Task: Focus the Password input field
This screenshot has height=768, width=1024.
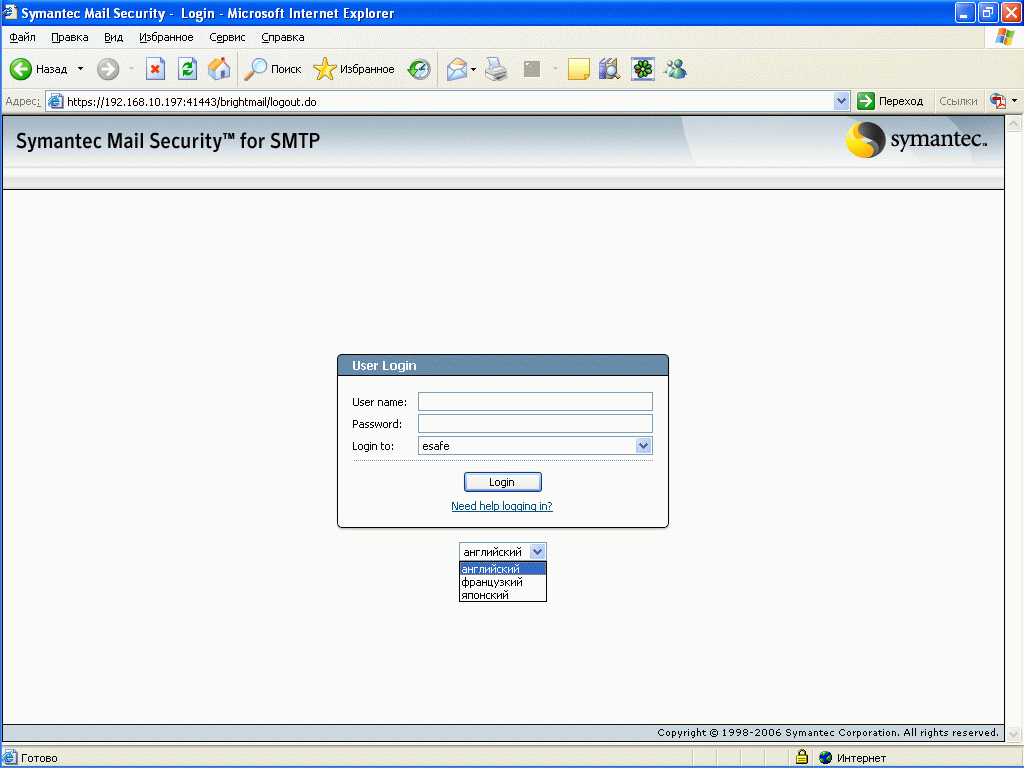Action: 535,424
